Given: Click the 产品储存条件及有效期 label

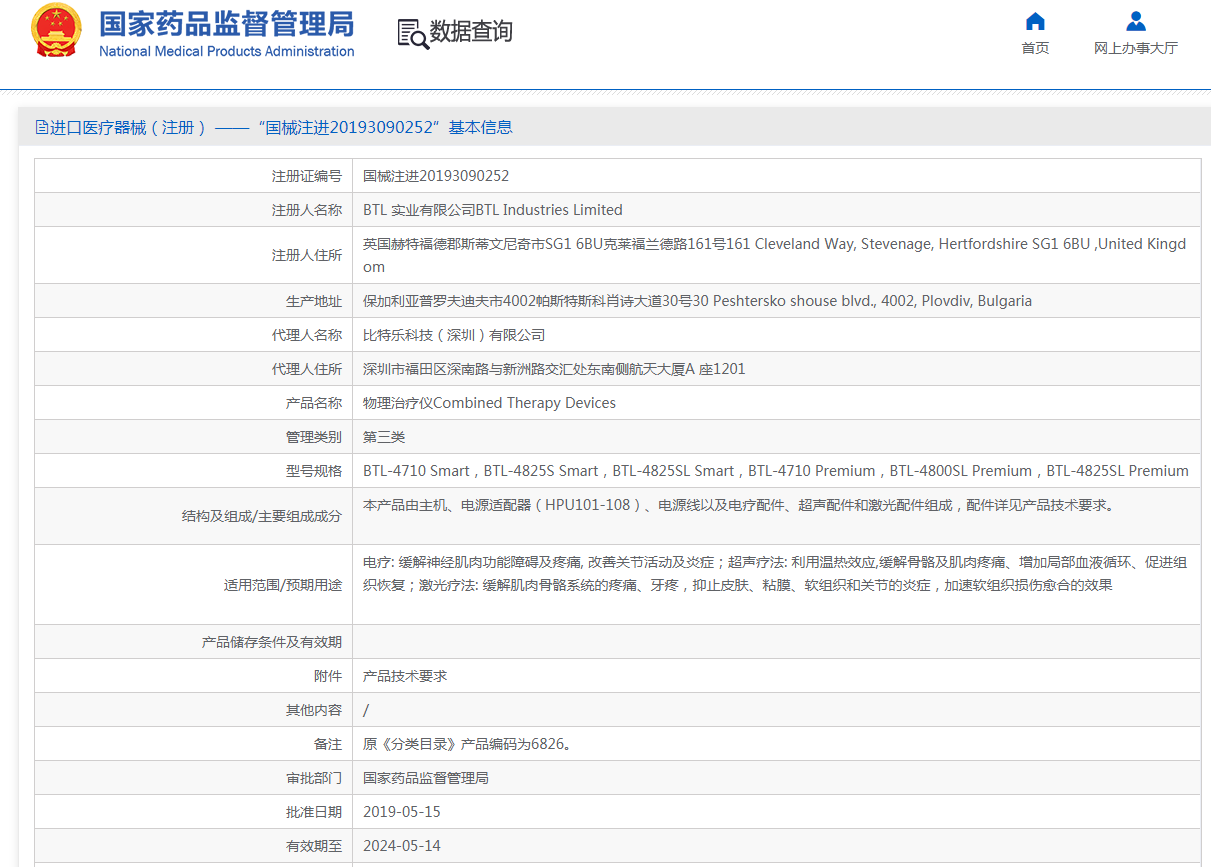Looking at the screenshot, I should [272, 642].
